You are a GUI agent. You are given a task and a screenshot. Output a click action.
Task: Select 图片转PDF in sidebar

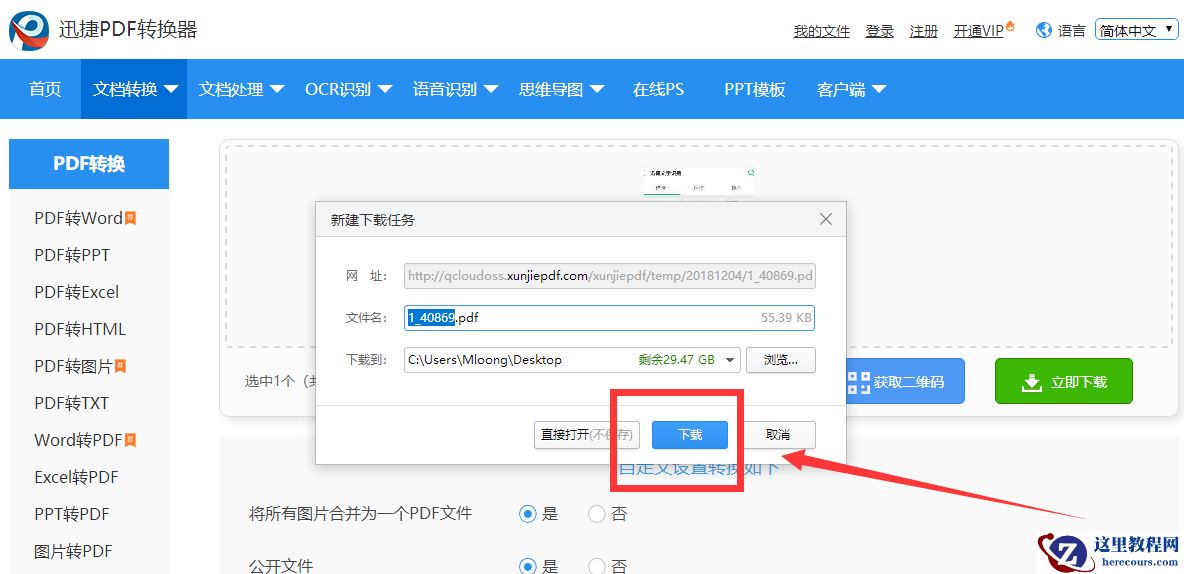(73, 551)
